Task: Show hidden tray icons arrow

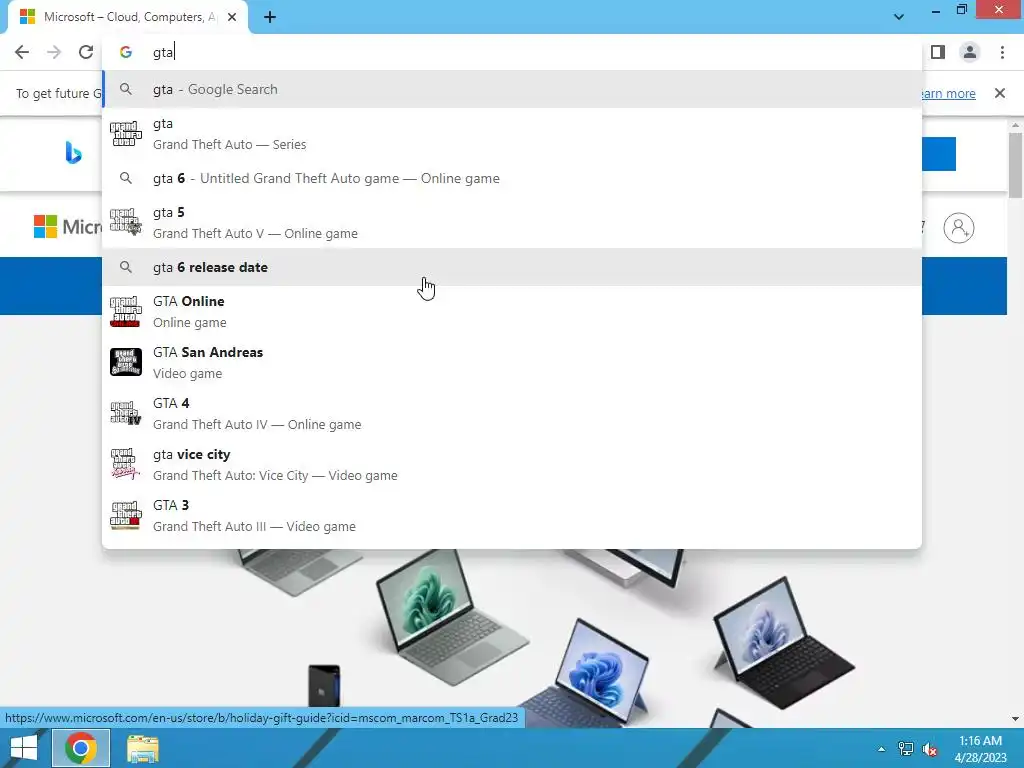Action: click(882, 749)
